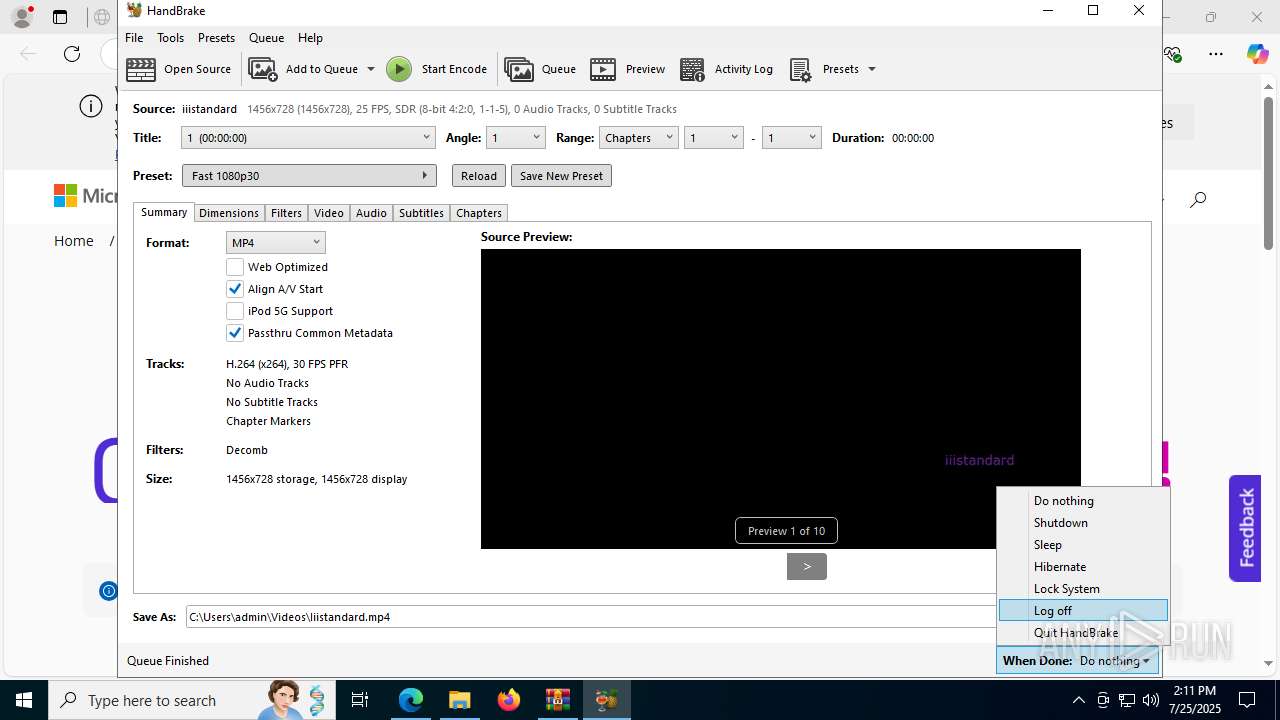Open the Help menu

pyautogui.click(x=310, y=38)
